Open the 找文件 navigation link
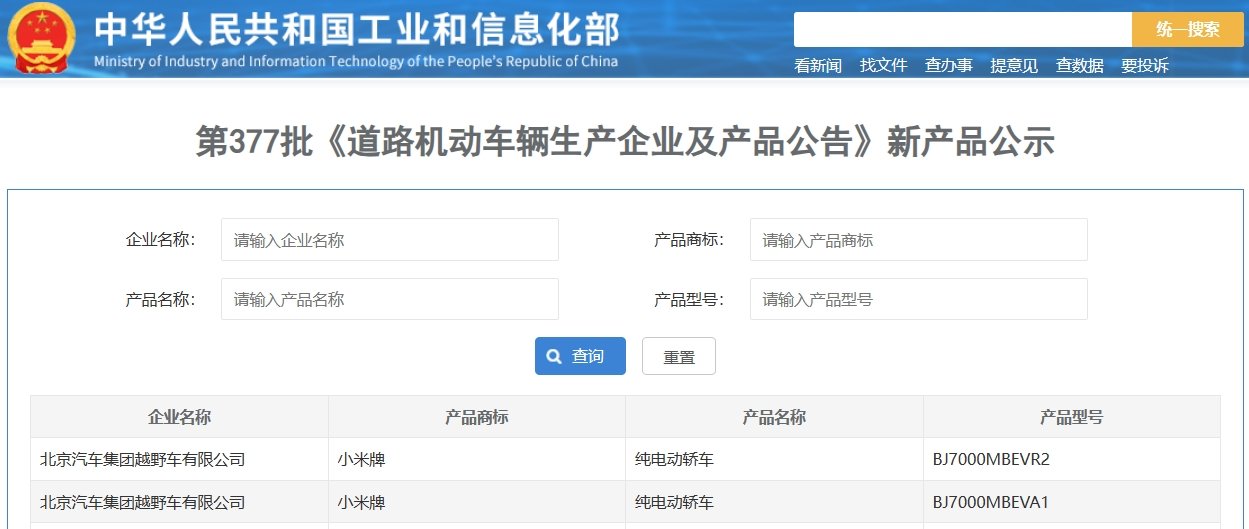The height and width of the screenshot is (529, 1249). 883,66
